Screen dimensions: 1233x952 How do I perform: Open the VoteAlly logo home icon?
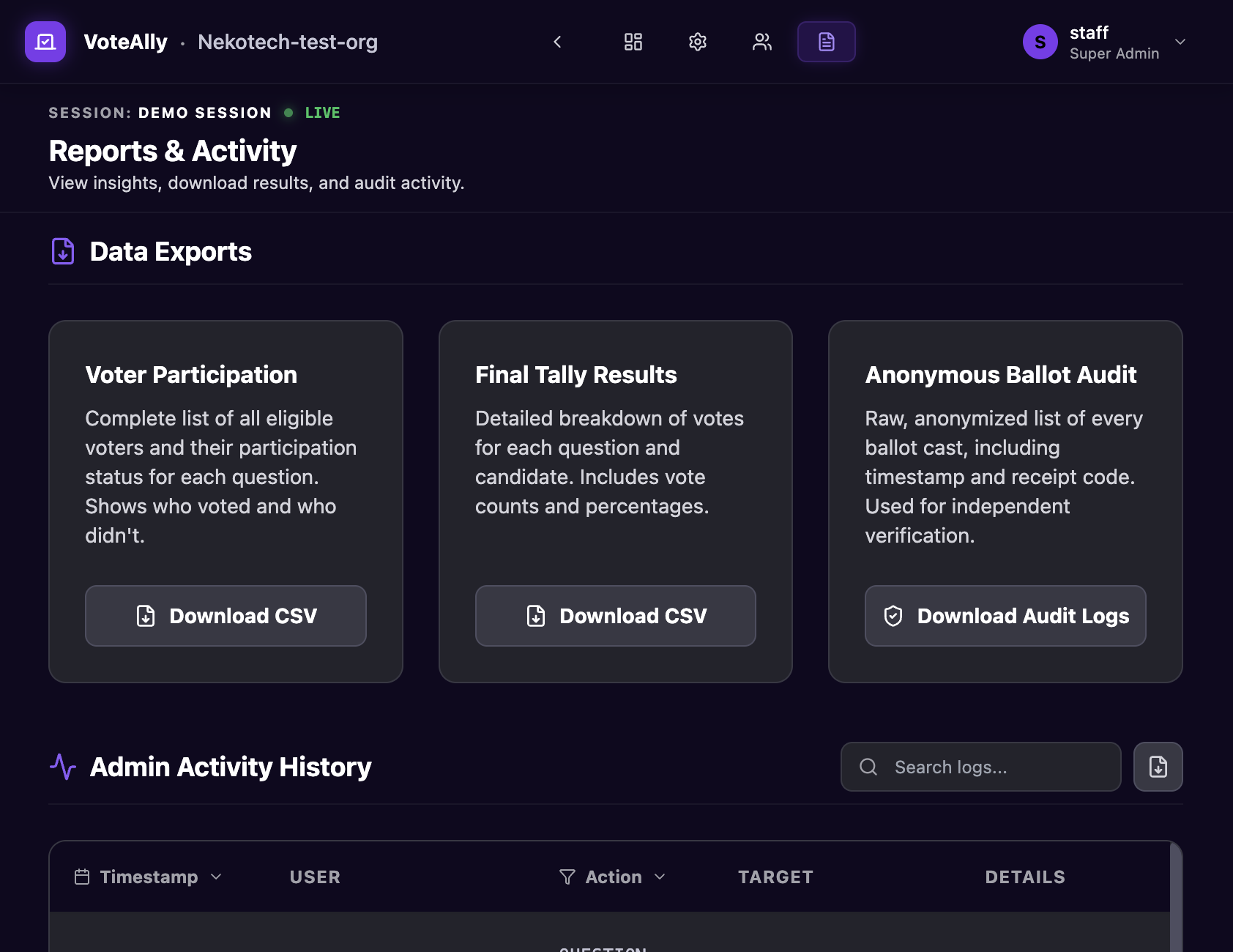45,42
